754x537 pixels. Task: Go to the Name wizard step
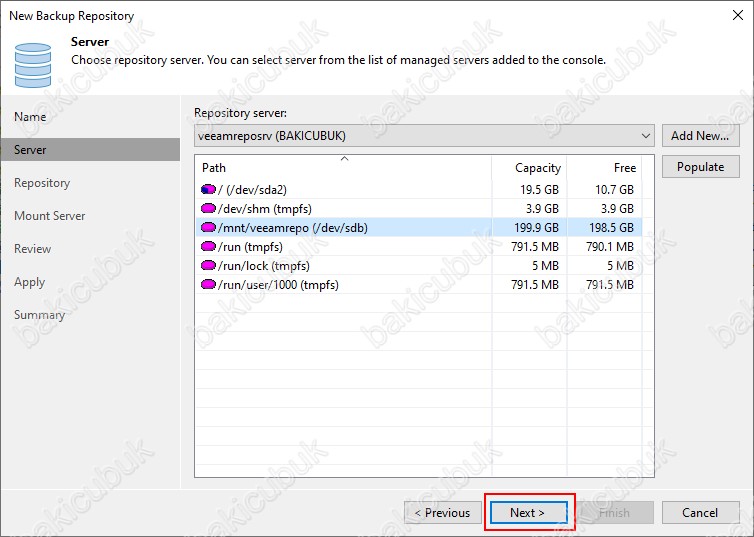pos(30,117)
